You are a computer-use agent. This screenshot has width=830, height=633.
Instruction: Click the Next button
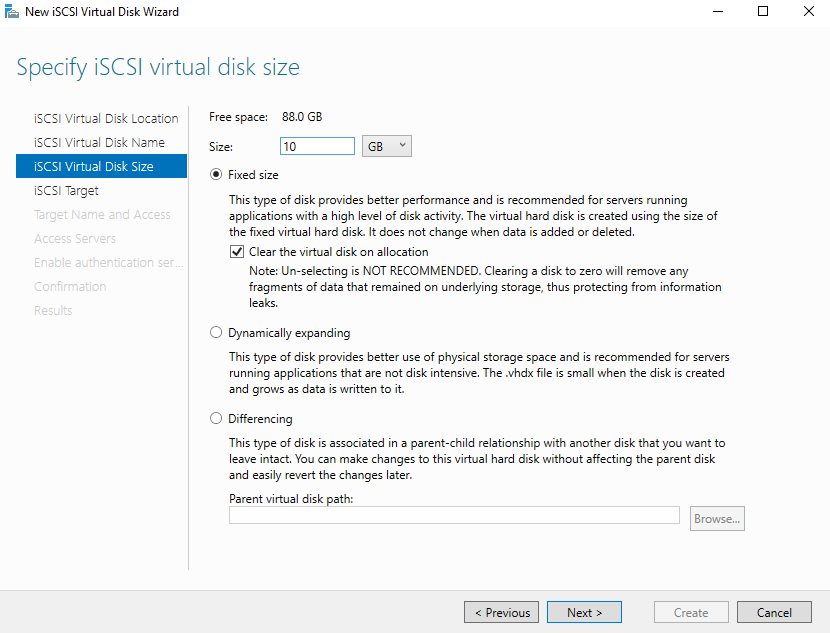coord(584,612)
